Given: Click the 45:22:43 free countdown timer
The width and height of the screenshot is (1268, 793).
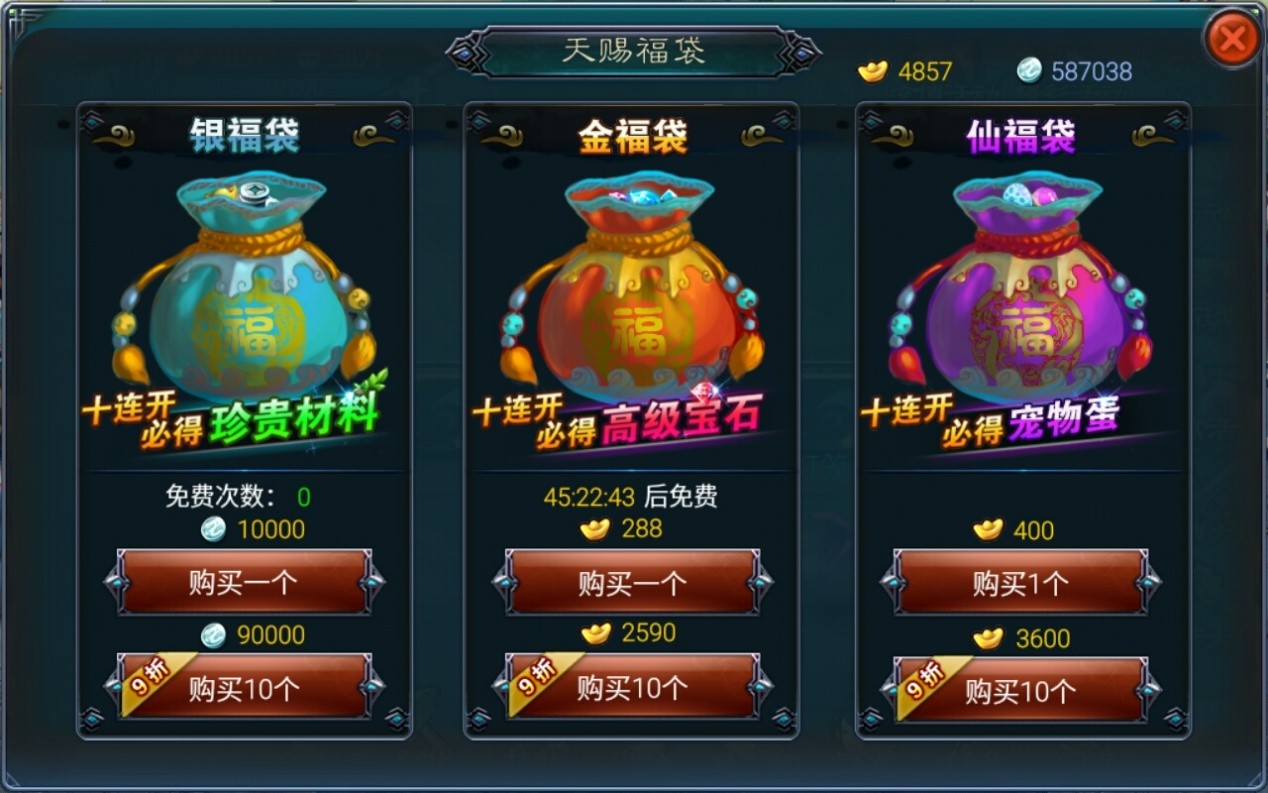Looking at the screenshot, I should (589, 497).
